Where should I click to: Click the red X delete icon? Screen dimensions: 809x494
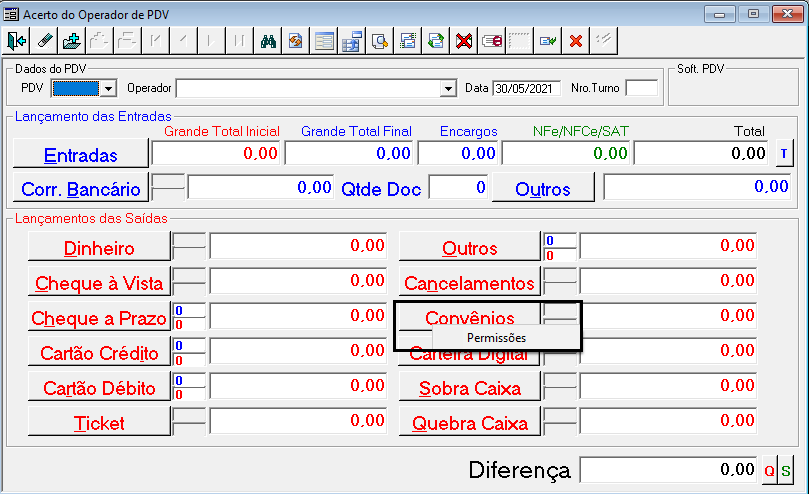[575, 41]
